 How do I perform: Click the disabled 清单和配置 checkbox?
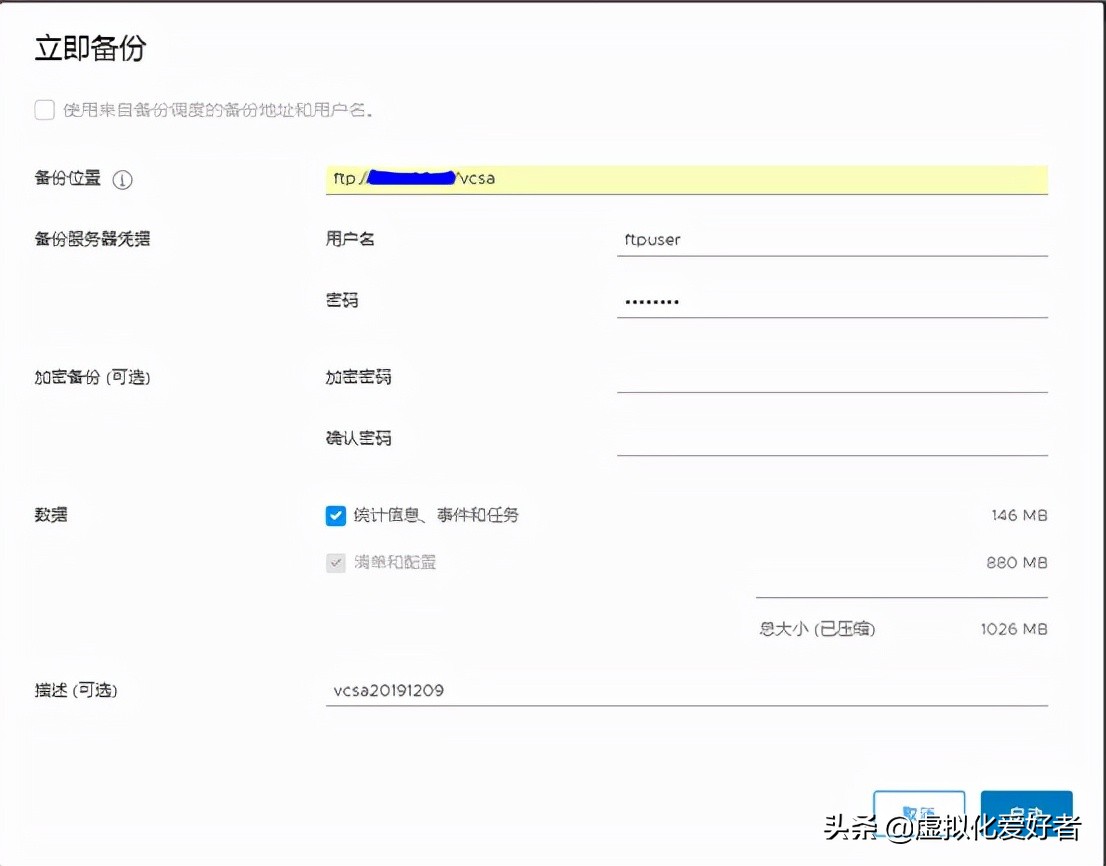(336, 562)
